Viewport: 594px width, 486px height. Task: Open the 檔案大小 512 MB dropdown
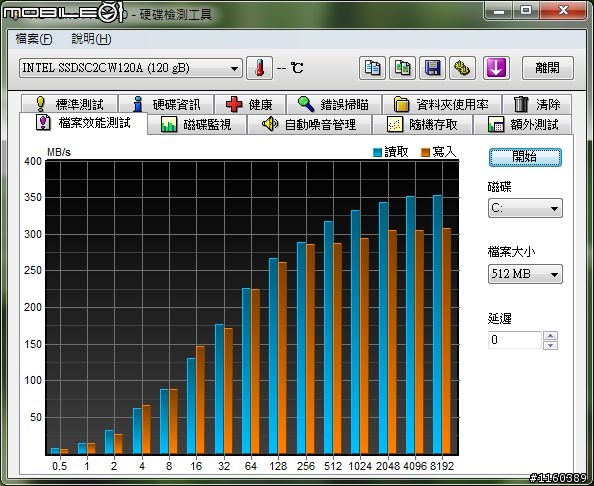coord(525,274)
